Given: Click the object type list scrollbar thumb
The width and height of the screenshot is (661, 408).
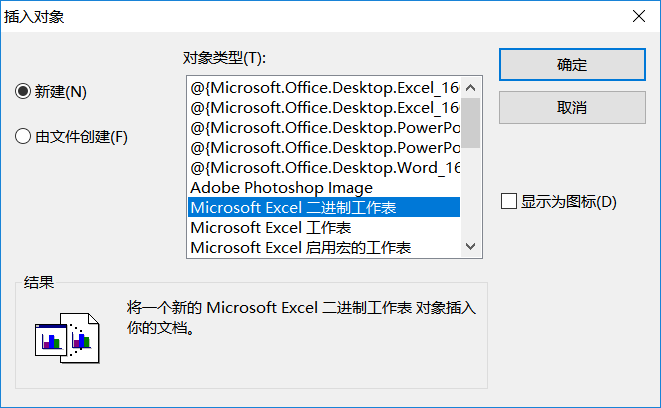Looking at the screenshot, I should point(471,122).
